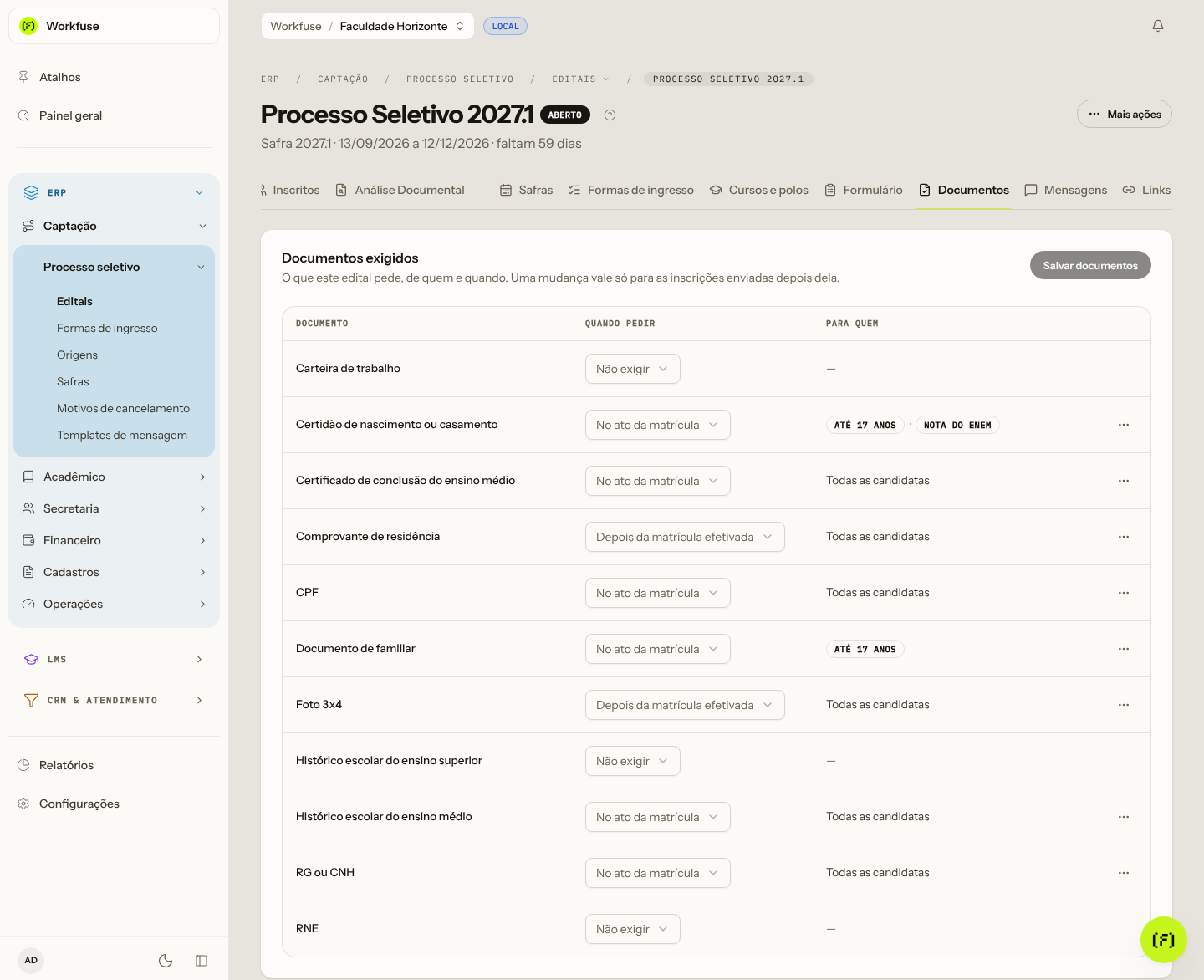Click the Workfuse logo in sidebar
This screenshot has width=1204, height=980.
click(x=29, y=26)
